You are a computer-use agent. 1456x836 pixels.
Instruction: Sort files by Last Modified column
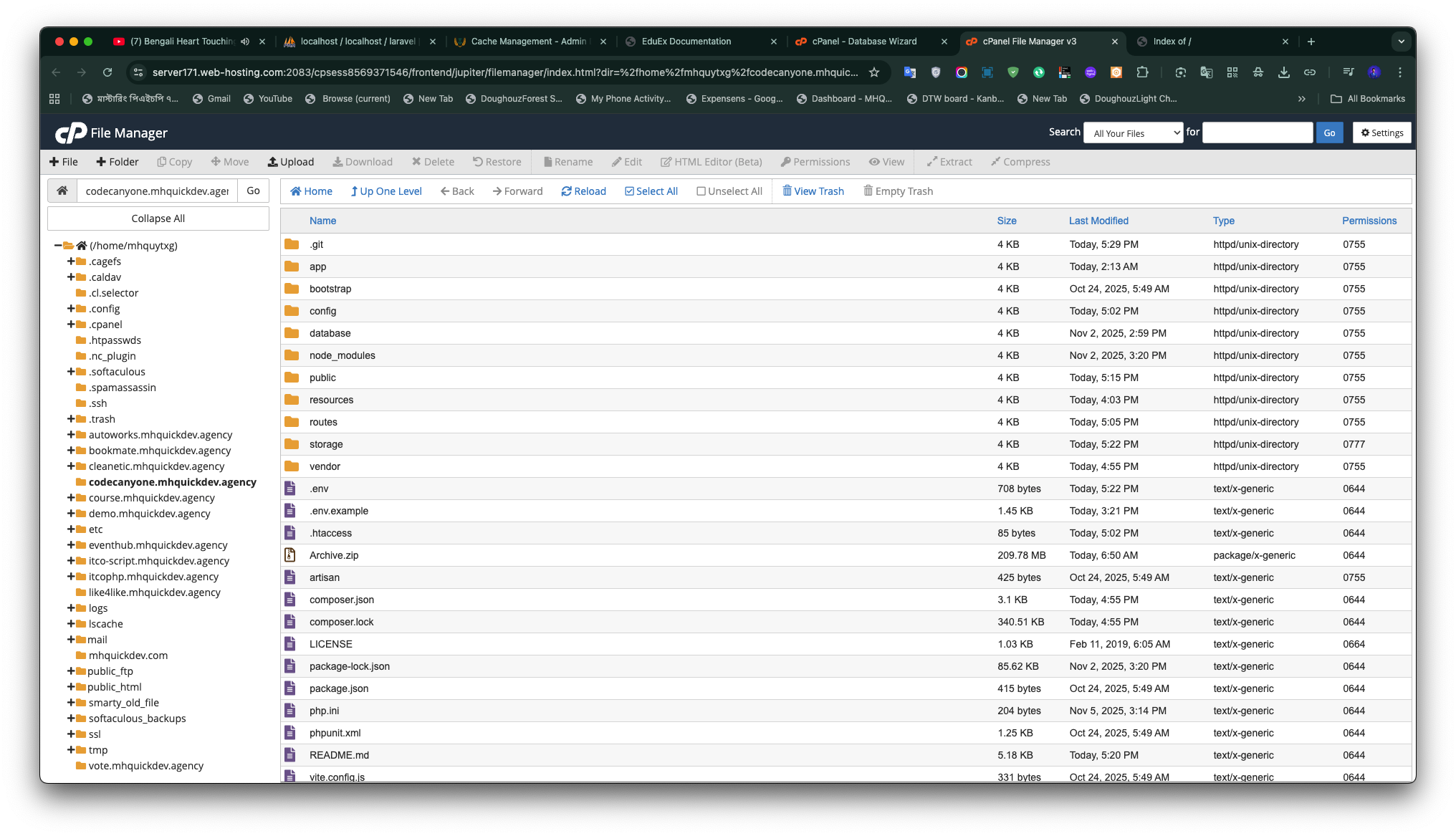point(1098,221)
